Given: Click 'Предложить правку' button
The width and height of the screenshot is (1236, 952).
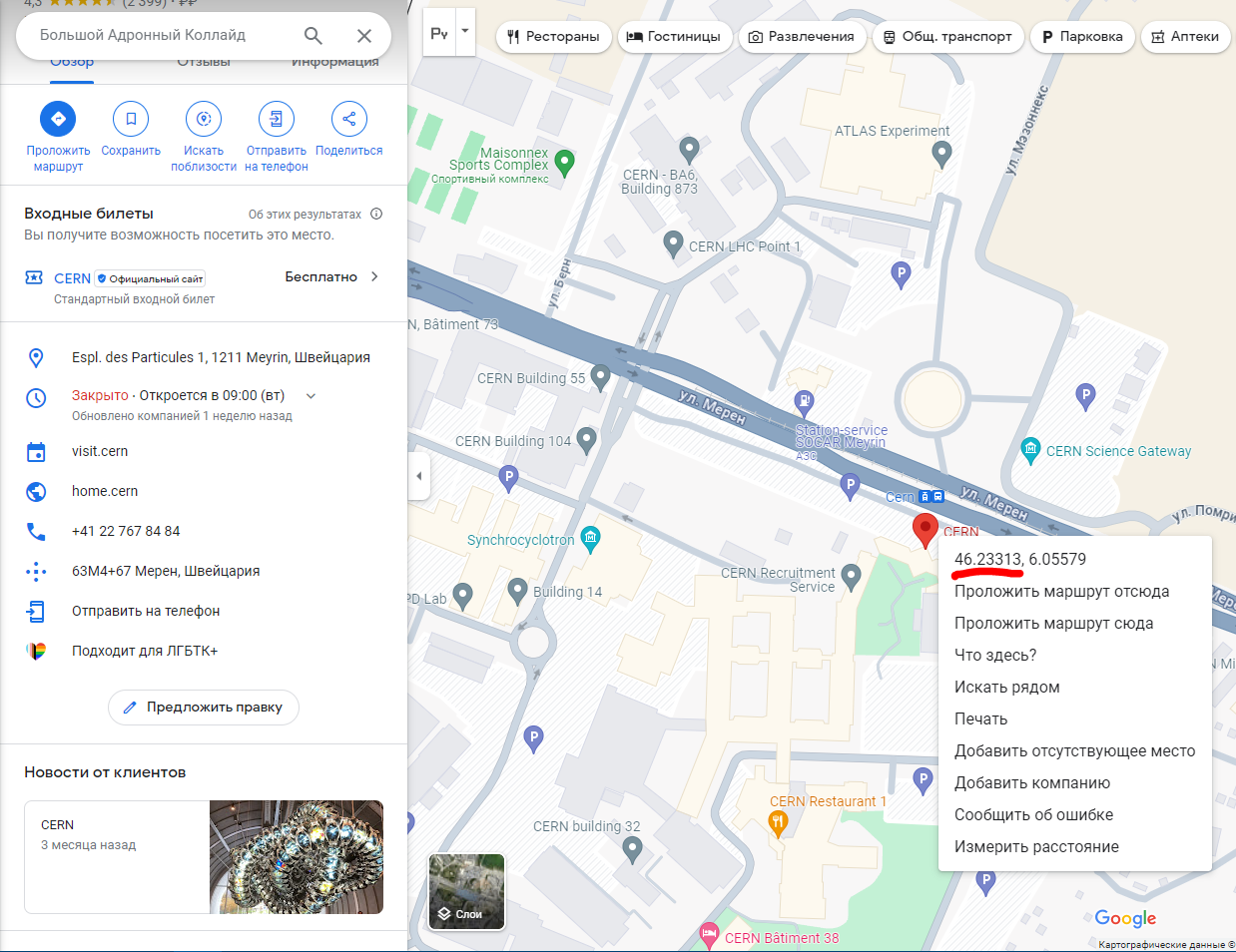Looking at the screenshot, I should (204, 708).
